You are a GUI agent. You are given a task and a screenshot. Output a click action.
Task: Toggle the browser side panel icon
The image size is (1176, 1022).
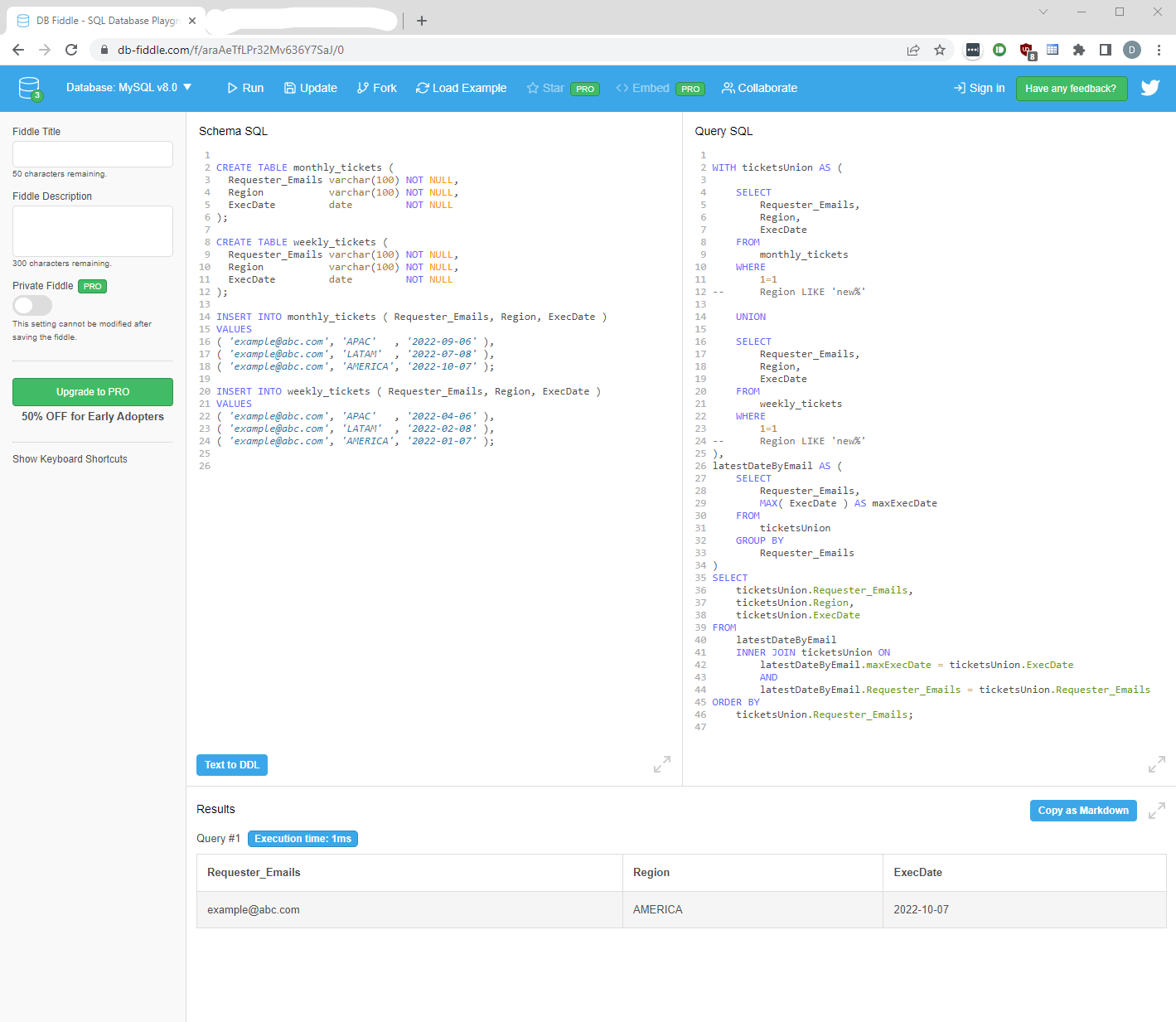click(x=1106, y=50)
